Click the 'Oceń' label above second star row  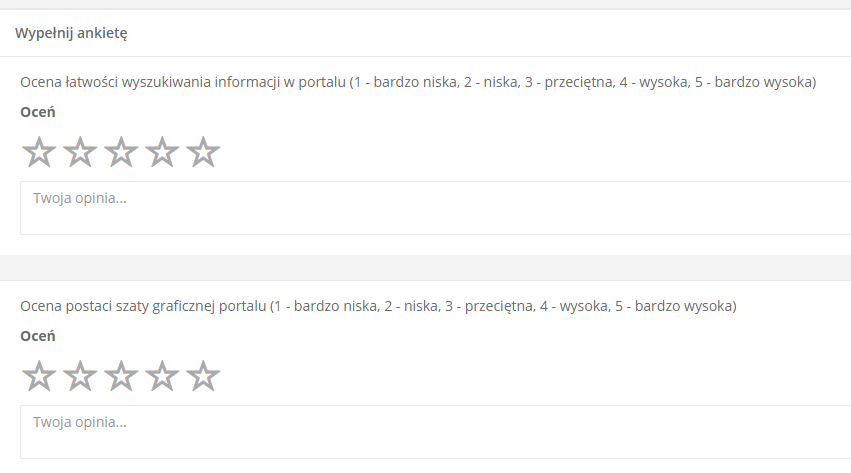point(38,336)
